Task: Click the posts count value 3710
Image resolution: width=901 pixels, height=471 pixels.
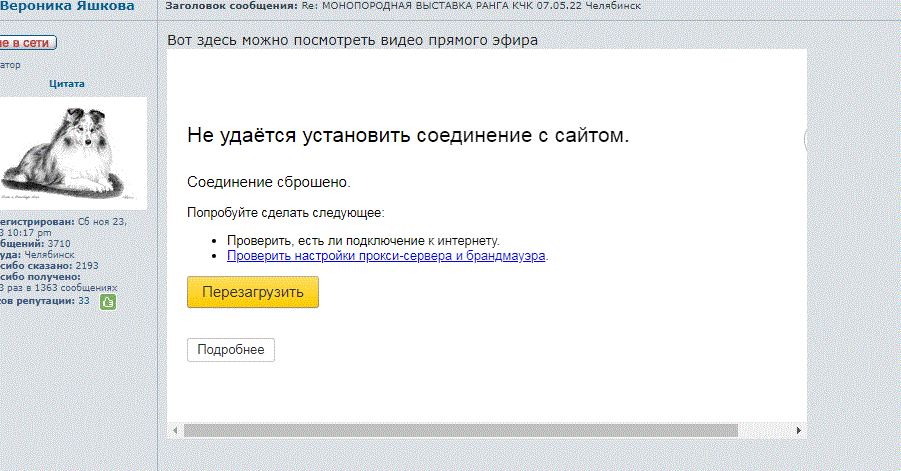Action: point(59,244)
